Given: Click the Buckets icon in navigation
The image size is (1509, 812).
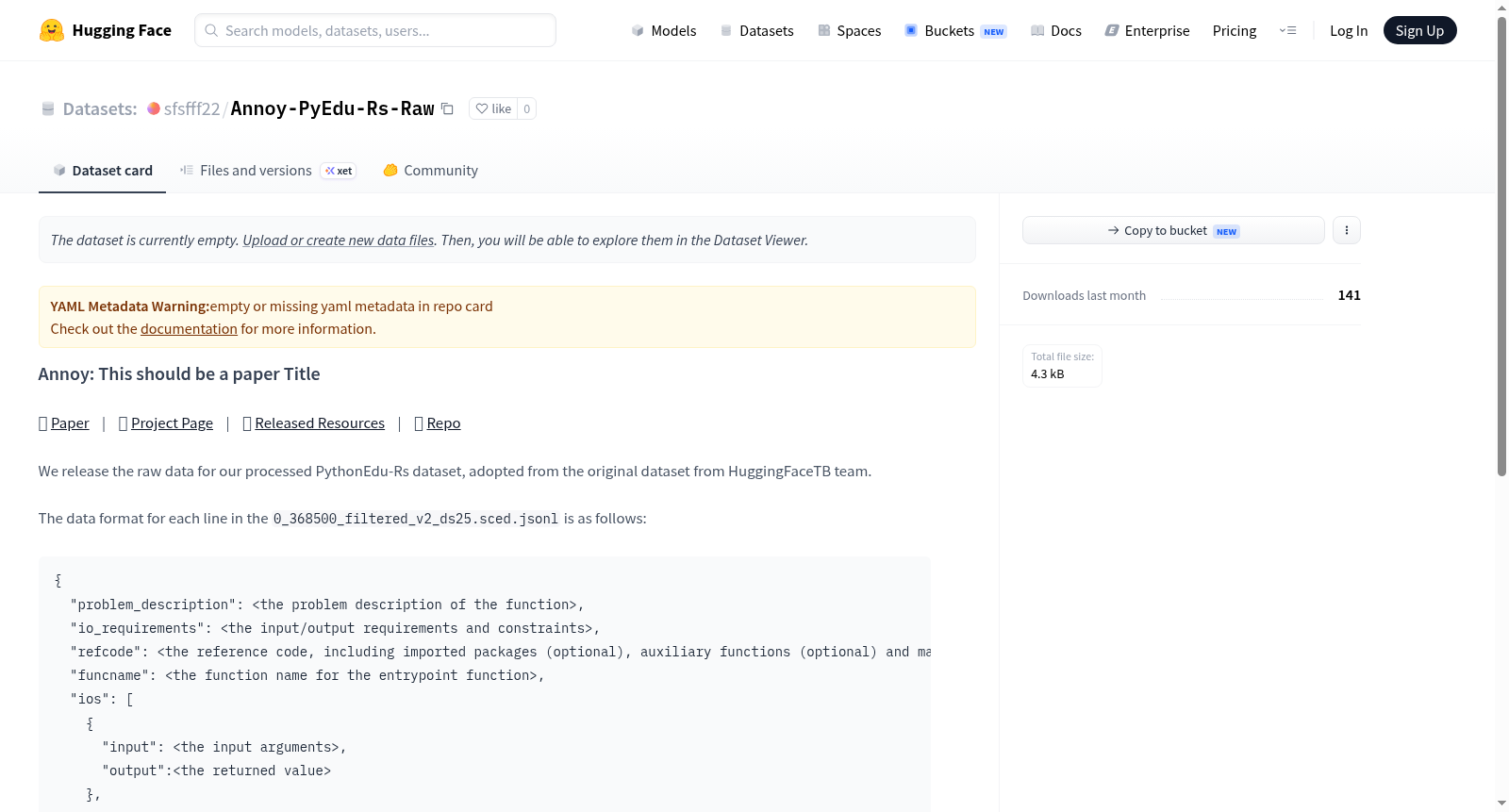Looking at the screenshot, I should coord(911,30).
